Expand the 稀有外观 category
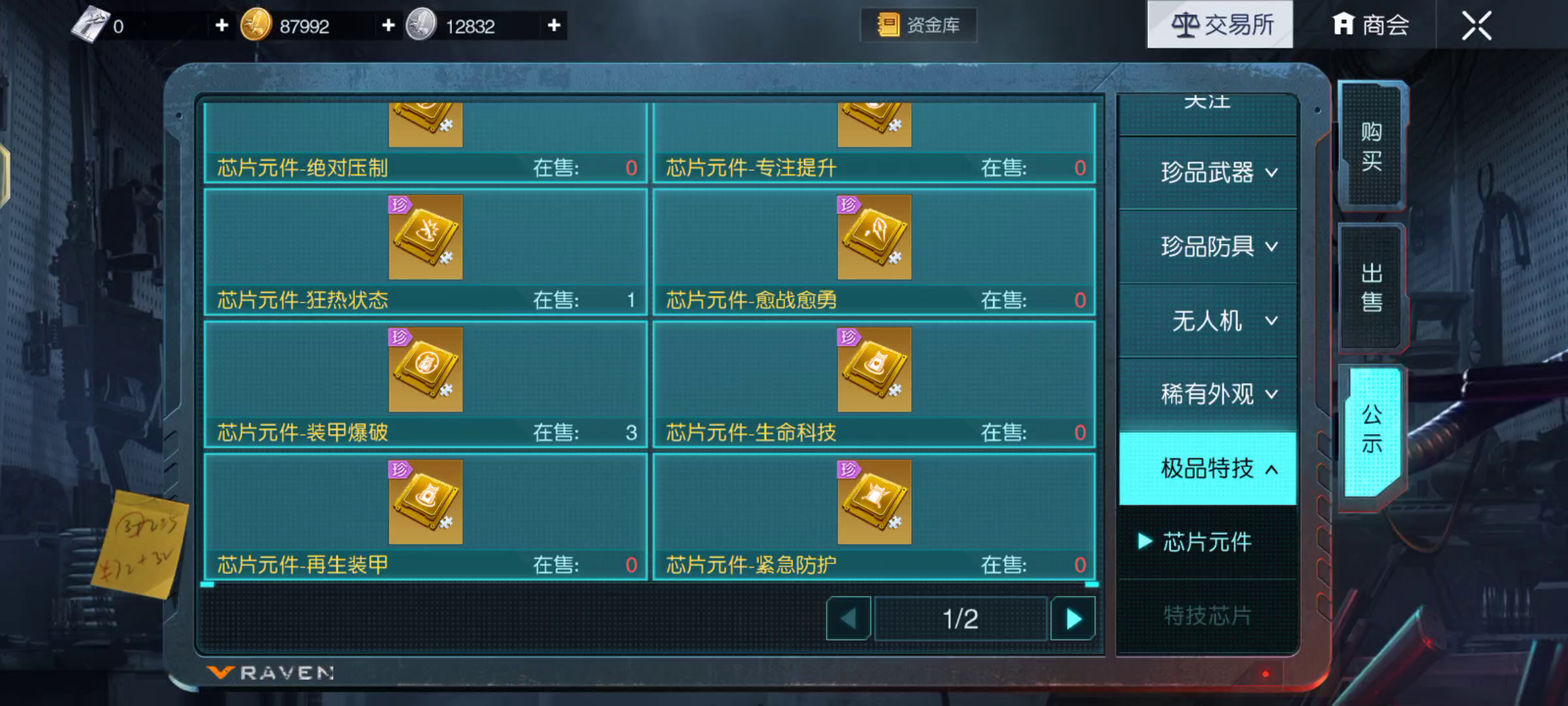 (x=1207, y=394)
